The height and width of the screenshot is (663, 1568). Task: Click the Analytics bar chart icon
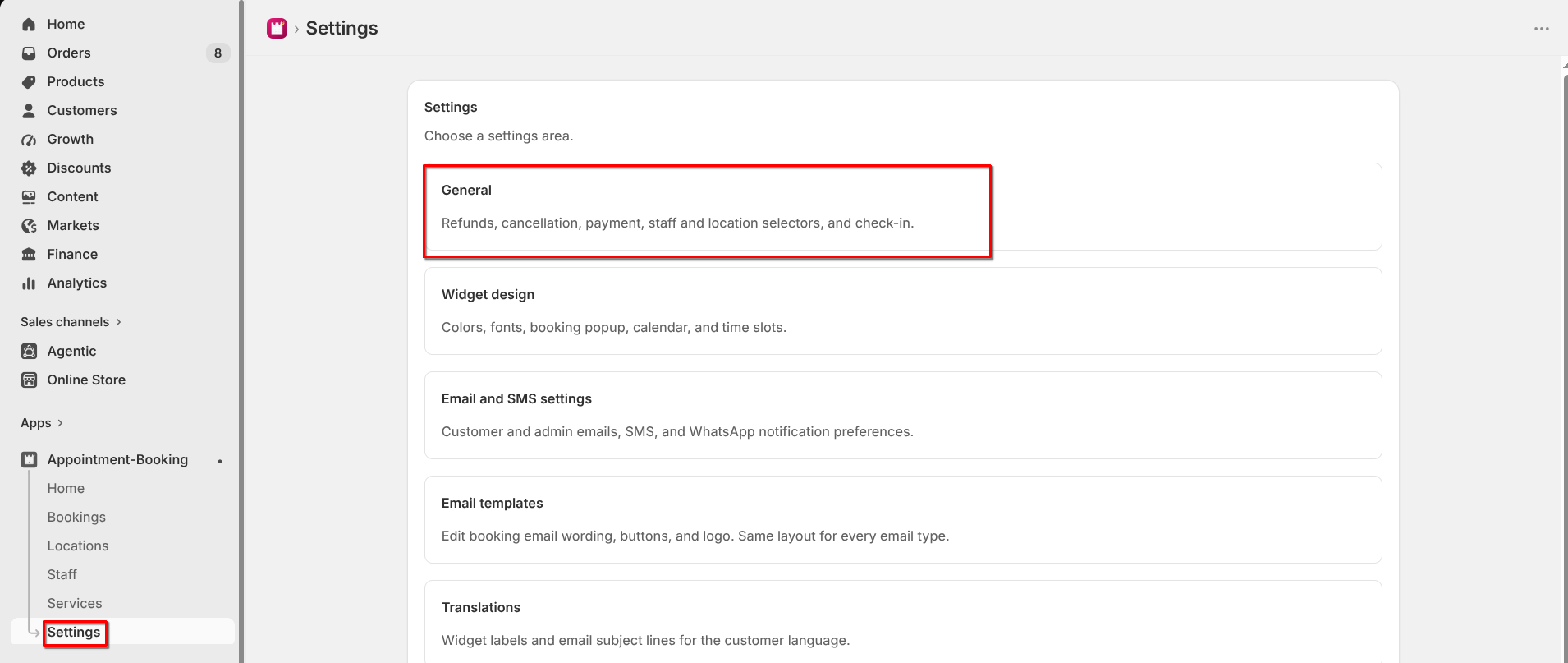[x=29, y=283]
